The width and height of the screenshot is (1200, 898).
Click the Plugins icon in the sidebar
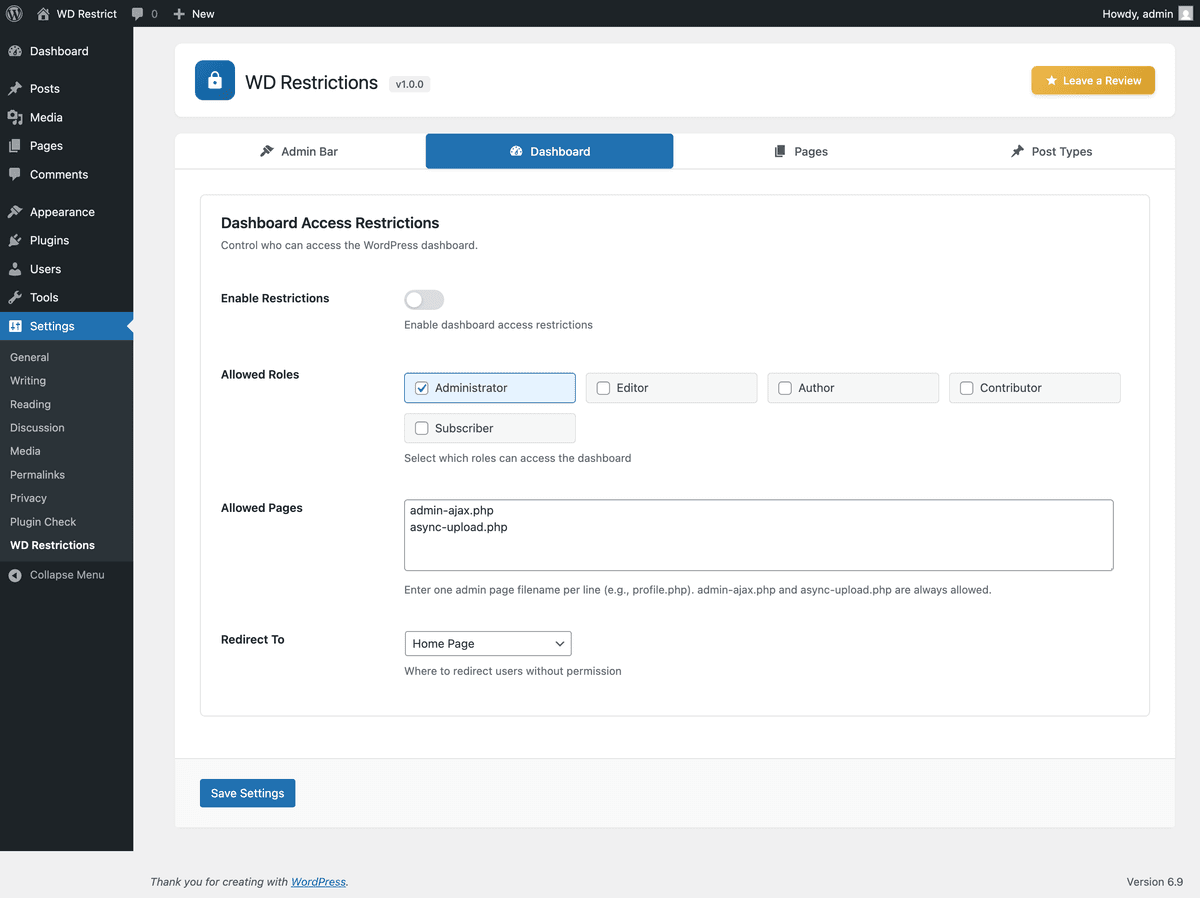tap(16, 240)
